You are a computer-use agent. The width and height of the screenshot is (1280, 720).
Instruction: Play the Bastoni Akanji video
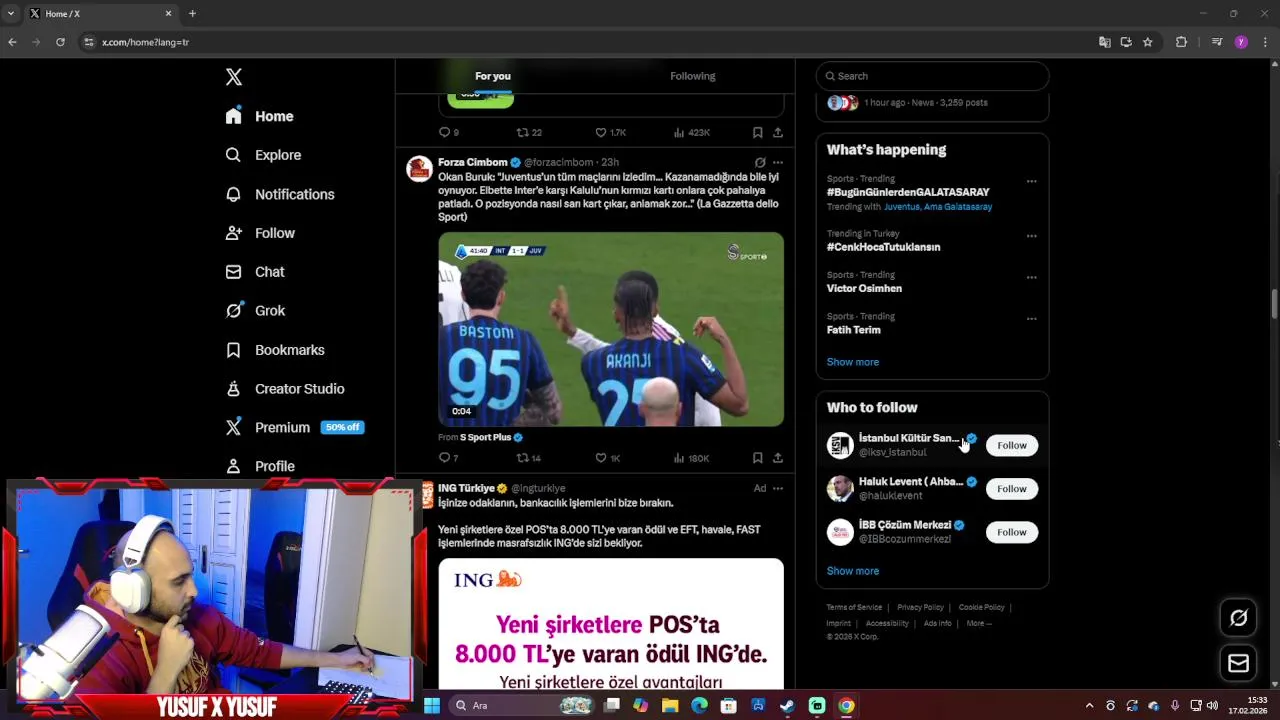click(x=611, y=329)
